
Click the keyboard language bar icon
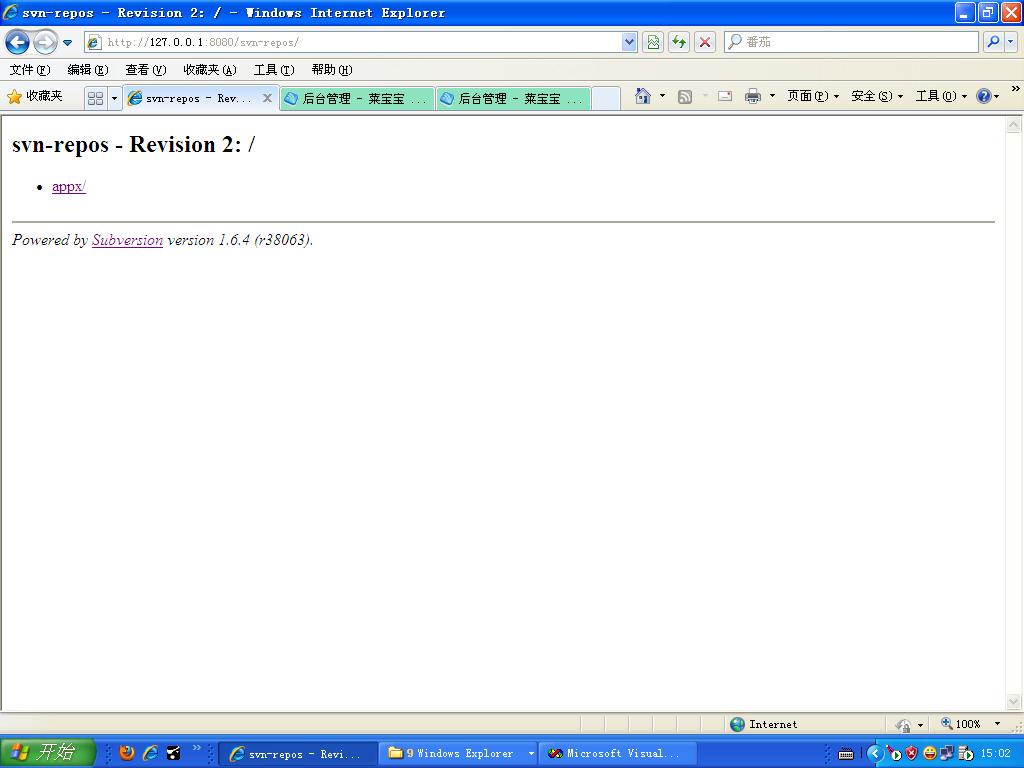click(x=846, y=754)
